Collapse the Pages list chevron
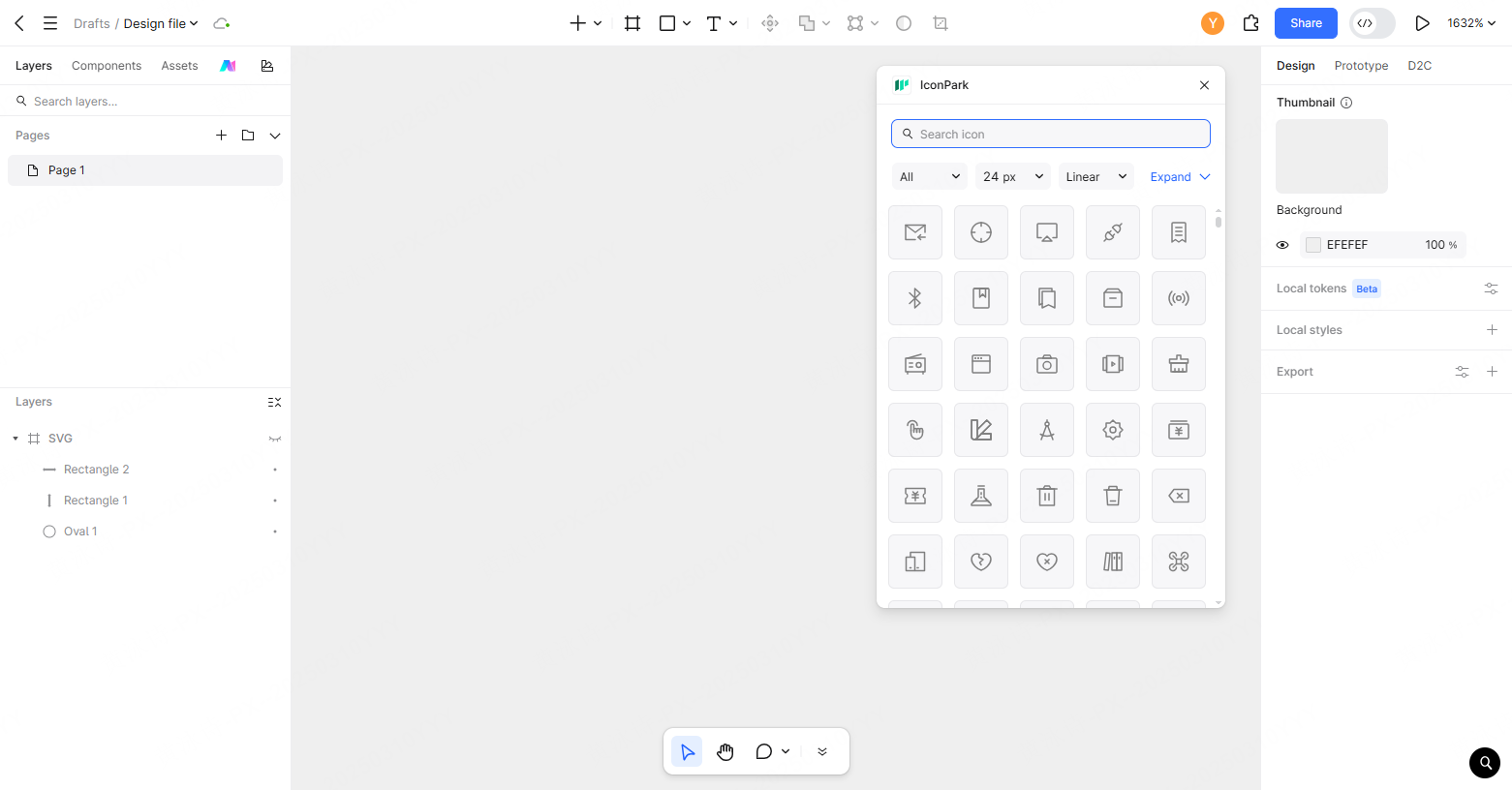Image resolution: width=1512 pixels, height=790 pixels. tap(275, 136)
